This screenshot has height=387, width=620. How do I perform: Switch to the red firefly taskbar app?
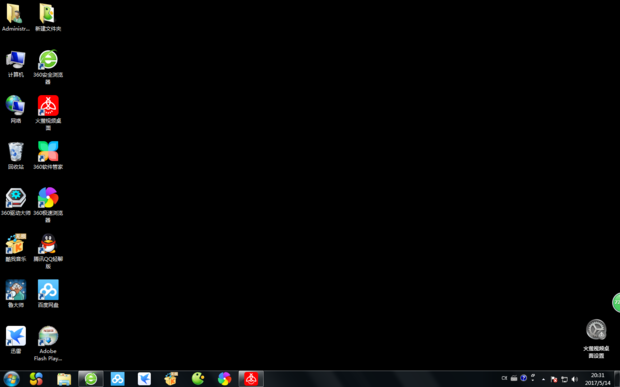(x=251, y=379)
